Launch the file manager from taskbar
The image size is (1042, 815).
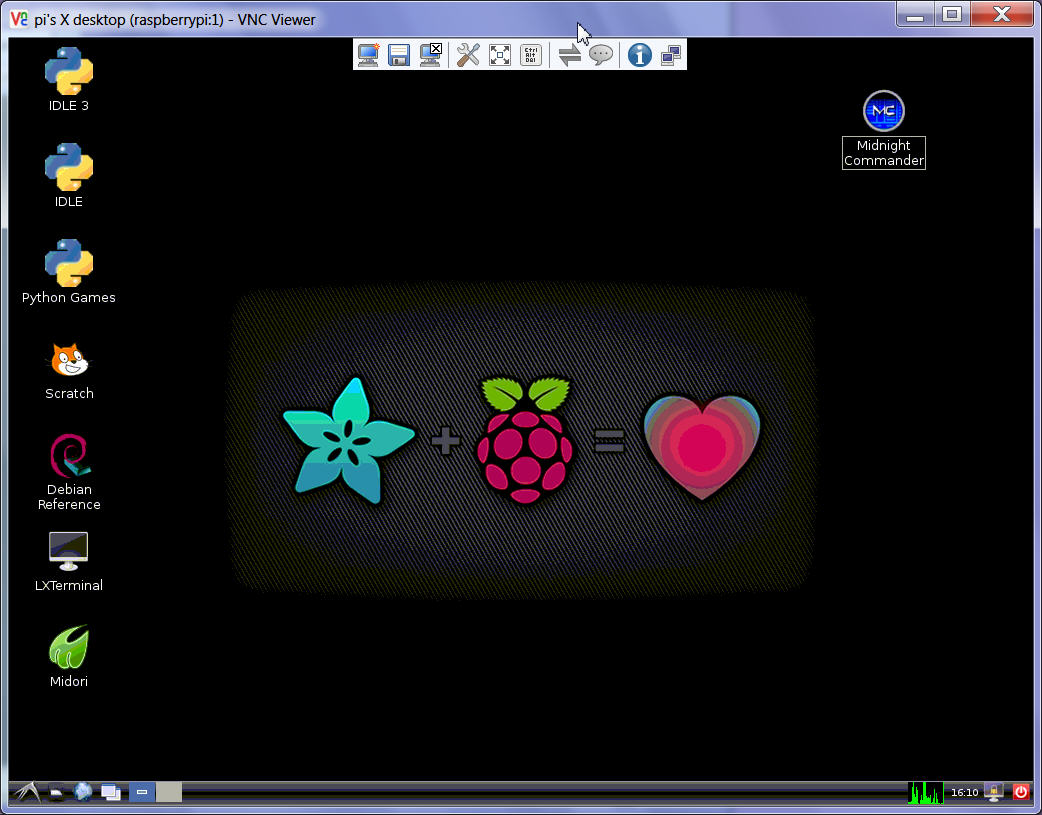point(57,792)
